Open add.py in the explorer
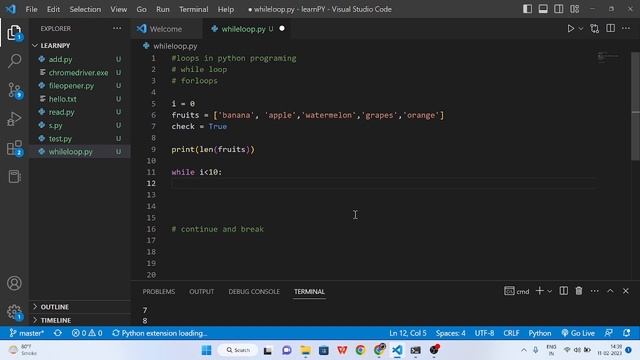Screen dimensions: 640x360 (x=60, y=59)
